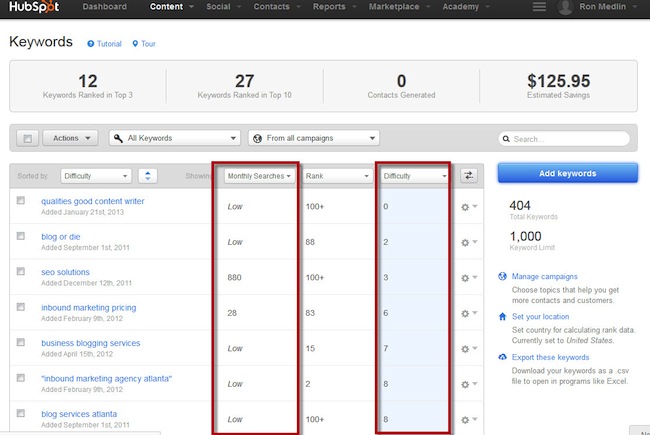
Task: Open the Content menu
Action: coord(172,7)
